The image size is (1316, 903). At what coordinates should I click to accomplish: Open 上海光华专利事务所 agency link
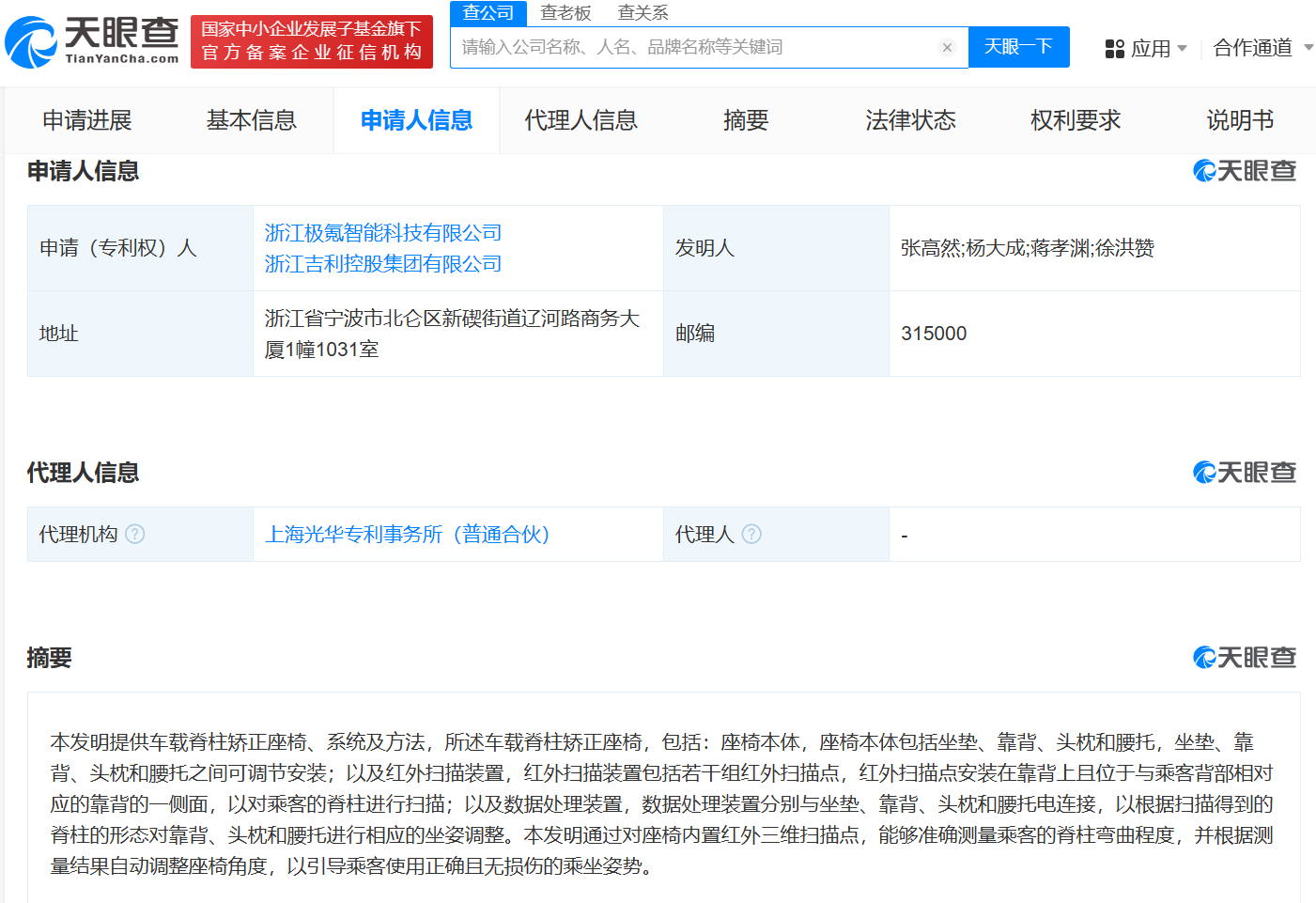[x=407, y=535]
